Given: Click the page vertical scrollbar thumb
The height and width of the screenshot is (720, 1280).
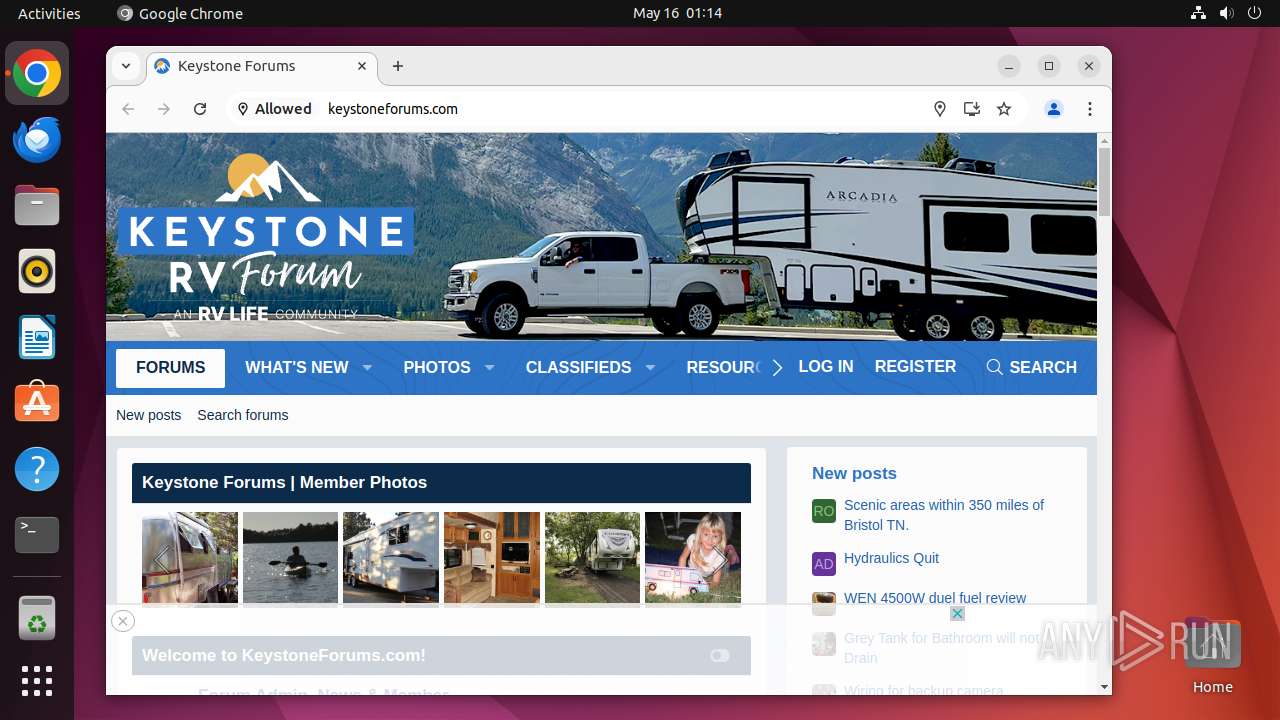Looking at the screenshot, I should click(1104, 181).
